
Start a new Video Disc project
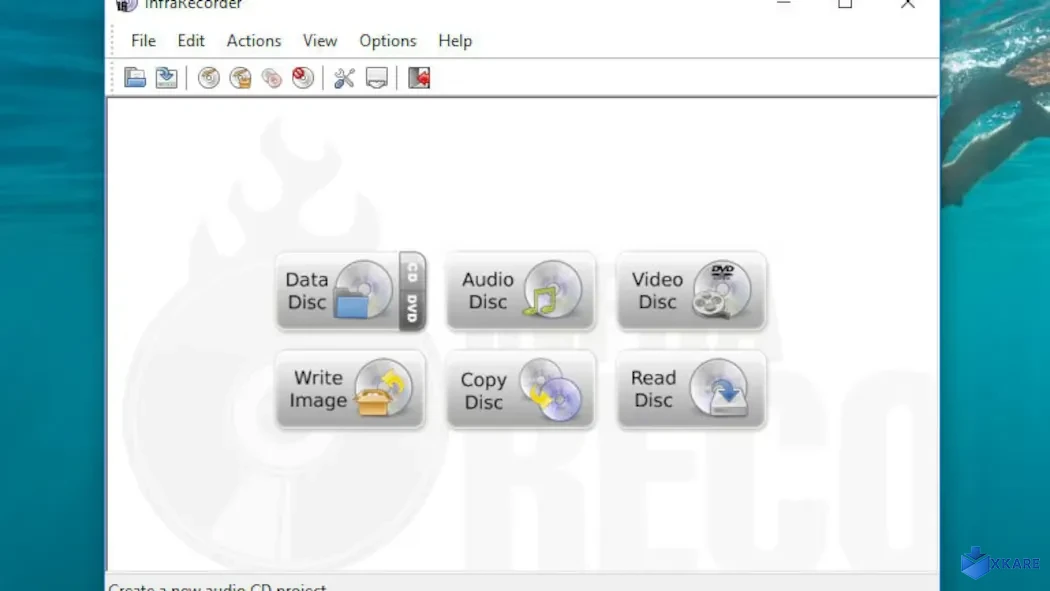click(x=691, y=291)
